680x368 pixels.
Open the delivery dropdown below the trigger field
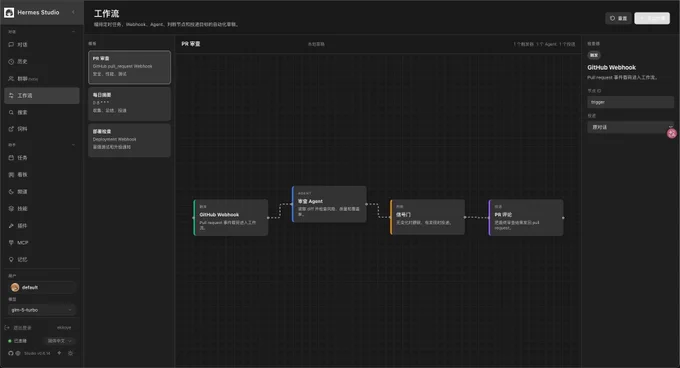point(630,127)
